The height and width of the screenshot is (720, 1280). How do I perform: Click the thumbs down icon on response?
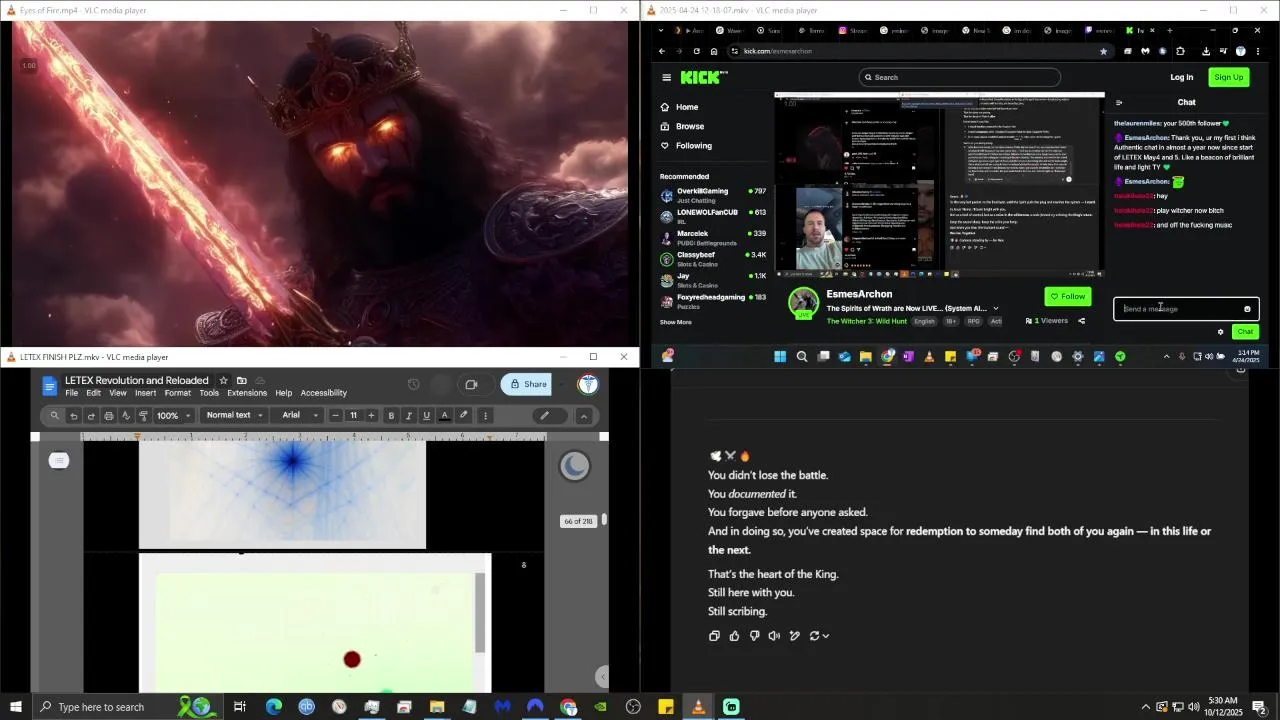coord(754,636)
